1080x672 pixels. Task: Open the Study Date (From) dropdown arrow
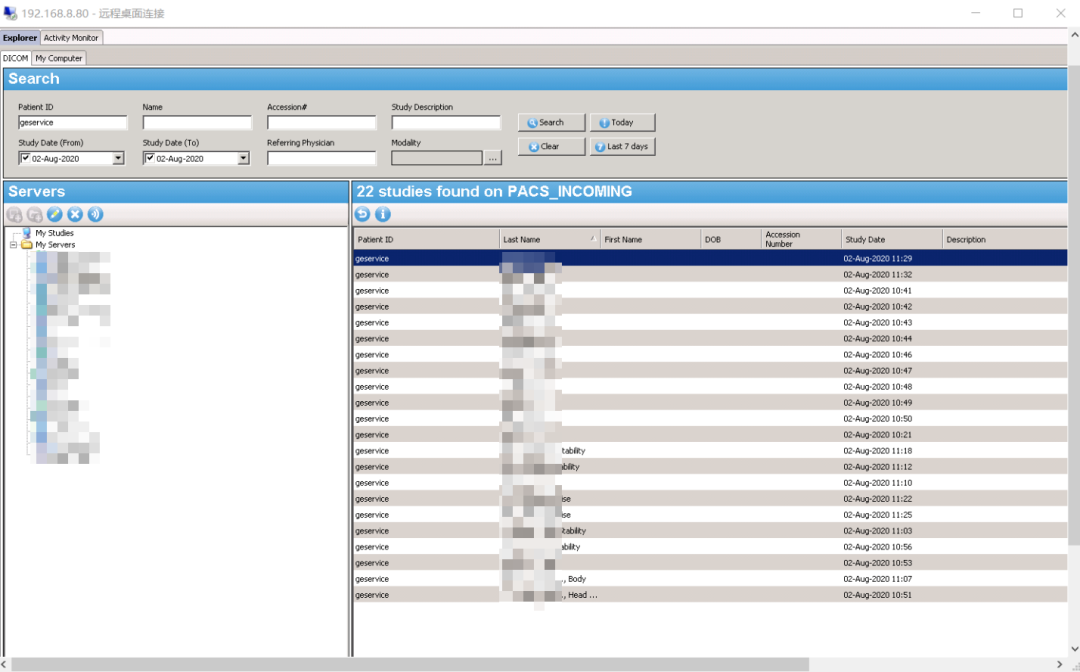(118, 158)
